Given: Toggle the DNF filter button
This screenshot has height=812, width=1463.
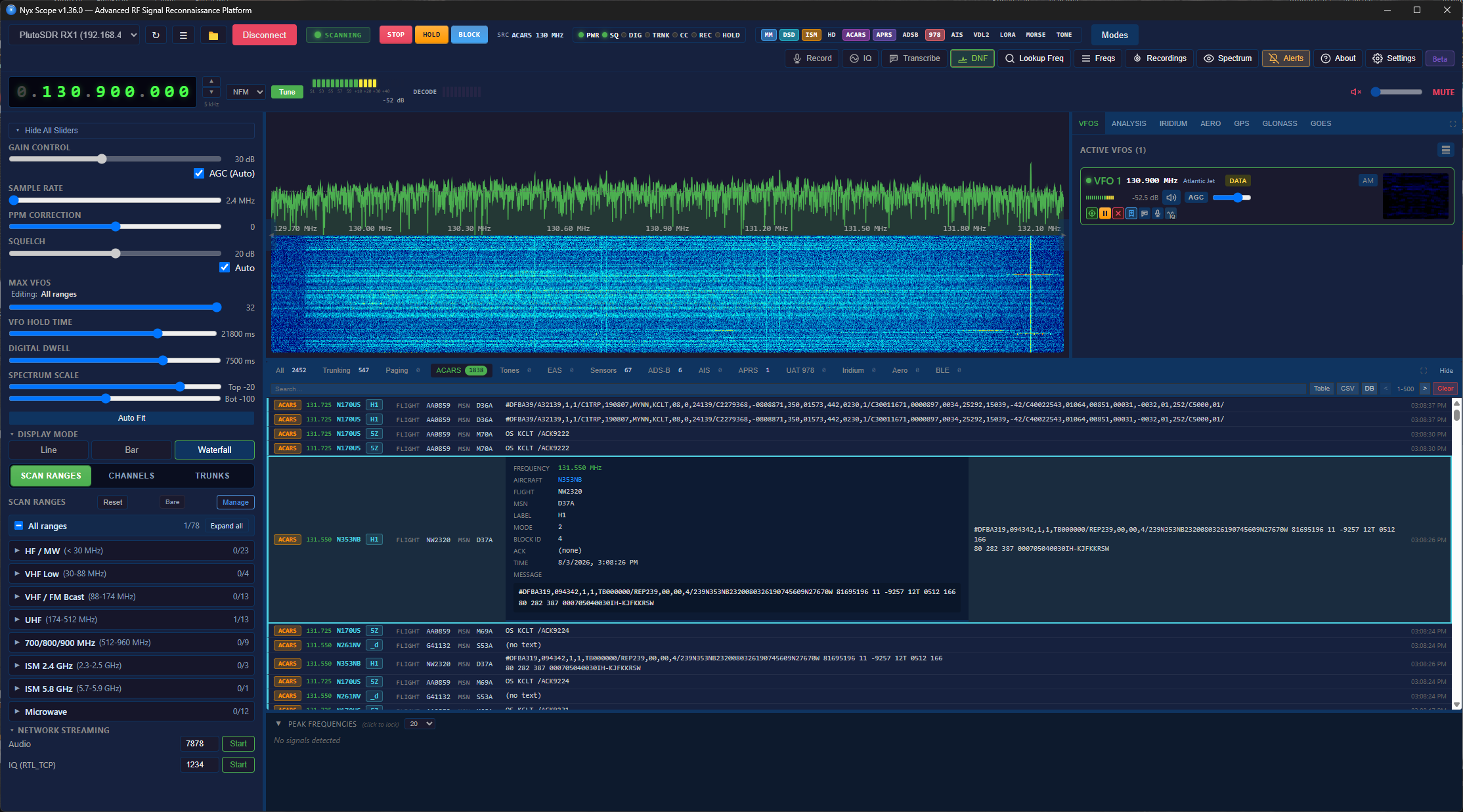Looking at the screenshot, I should (972, 58).
